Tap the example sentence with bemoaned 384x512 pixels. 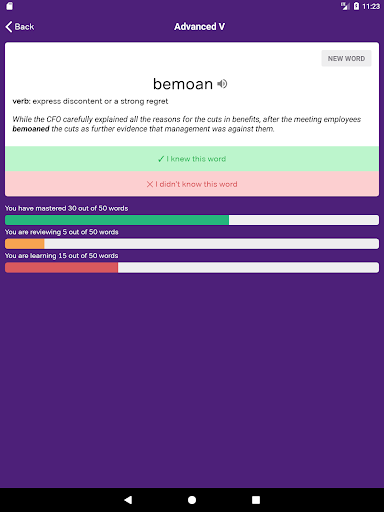click(187, 124)
